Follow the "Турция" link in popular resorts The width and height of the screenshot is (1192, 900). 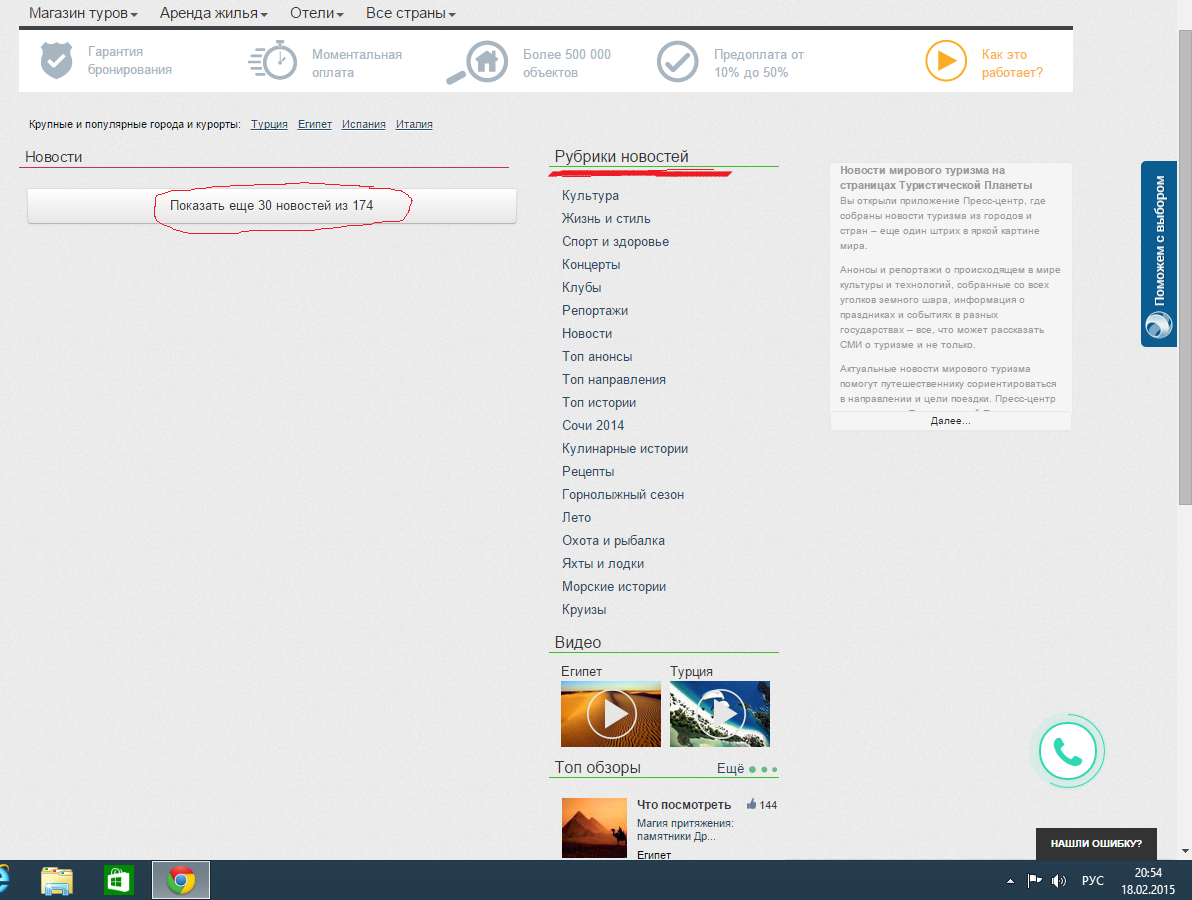click(269, 124)
